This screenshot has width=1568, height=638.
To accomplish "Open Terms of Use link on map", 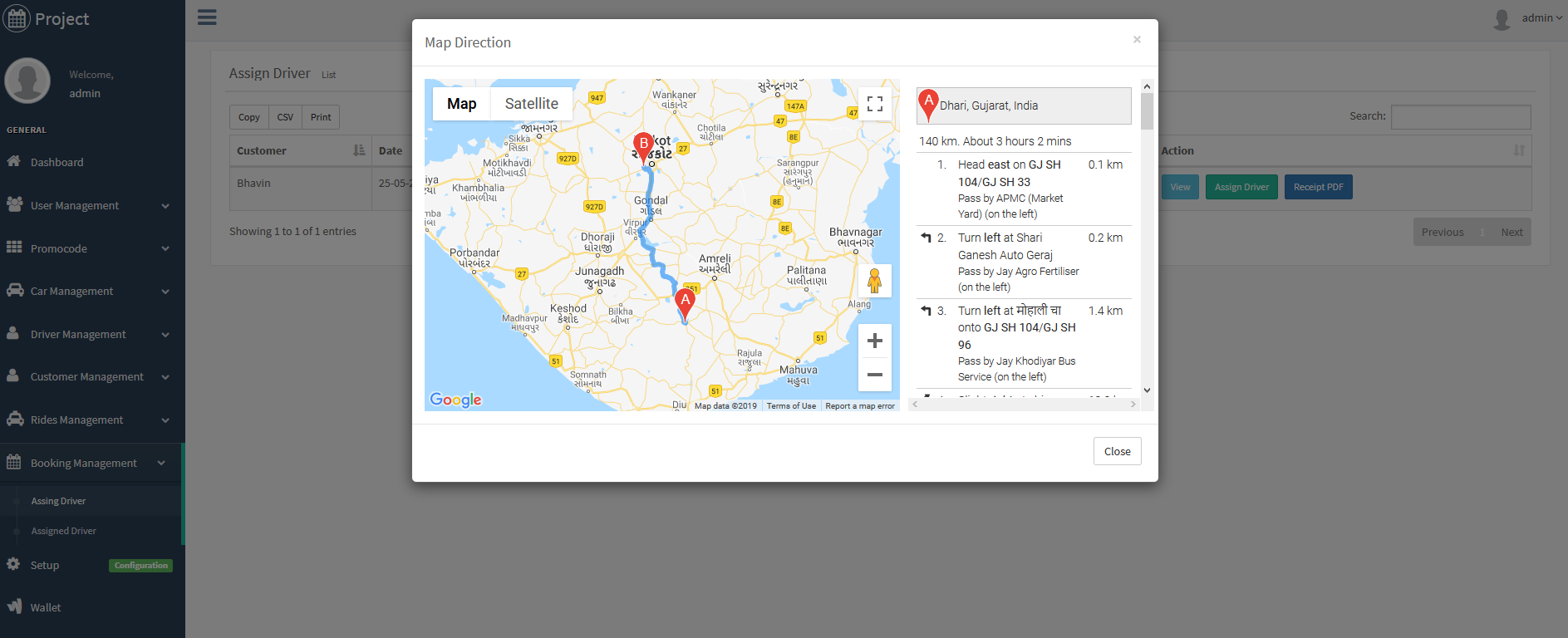I will pos(791,406).
